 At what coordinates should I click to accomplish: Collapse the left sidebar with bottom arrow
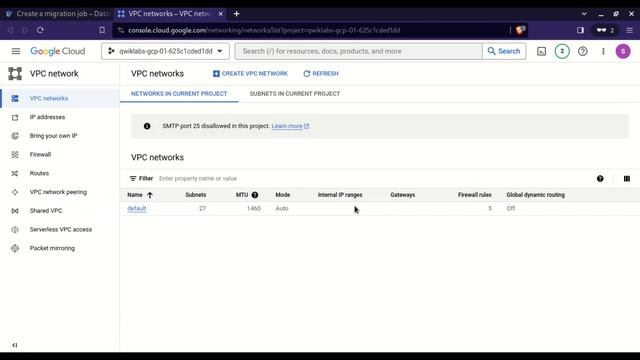pos(15,345)
